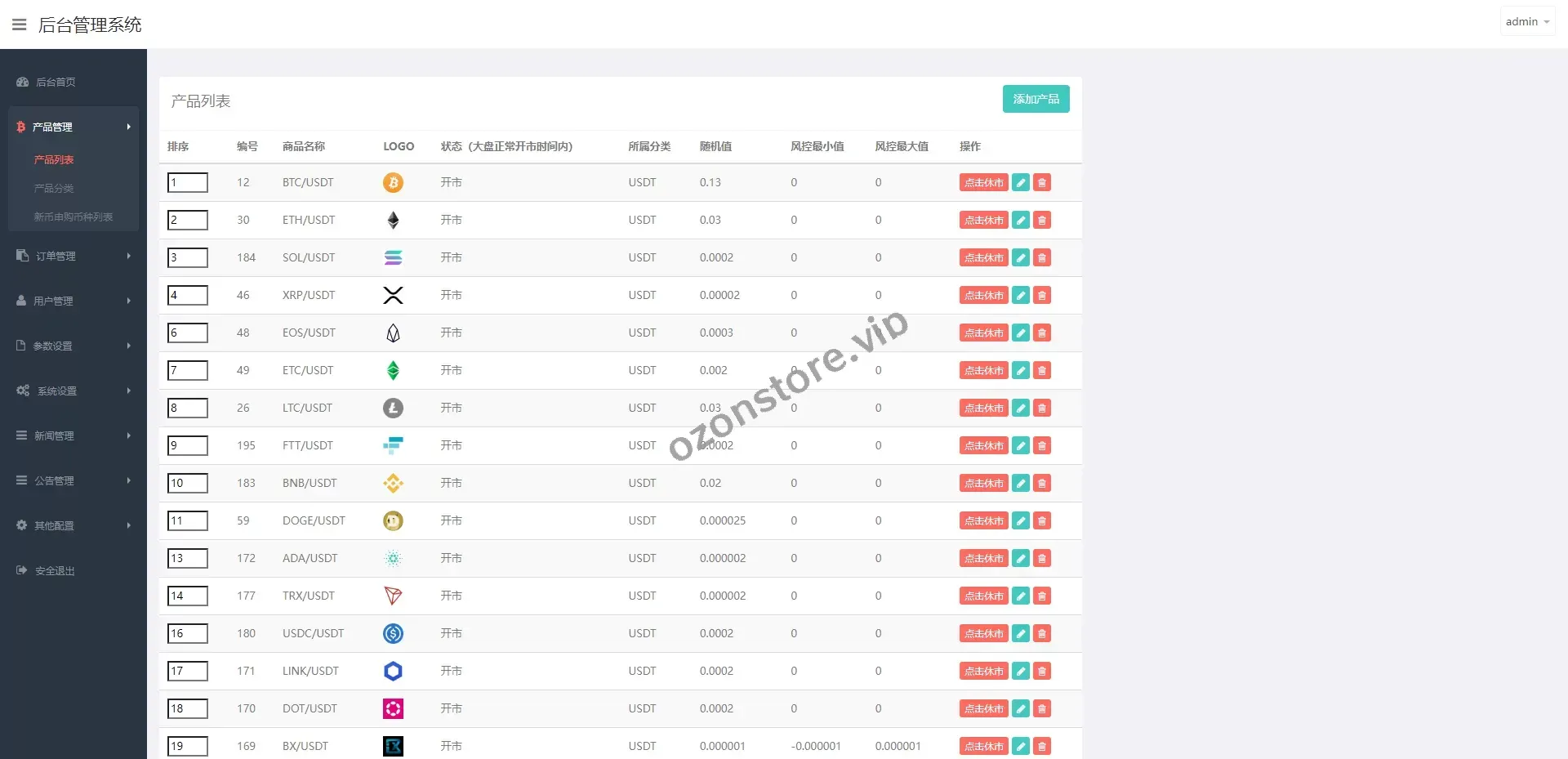This screenshot has width=1568, height=759.
Task: Click 安全退出 to log out
Action: [55, 571]
